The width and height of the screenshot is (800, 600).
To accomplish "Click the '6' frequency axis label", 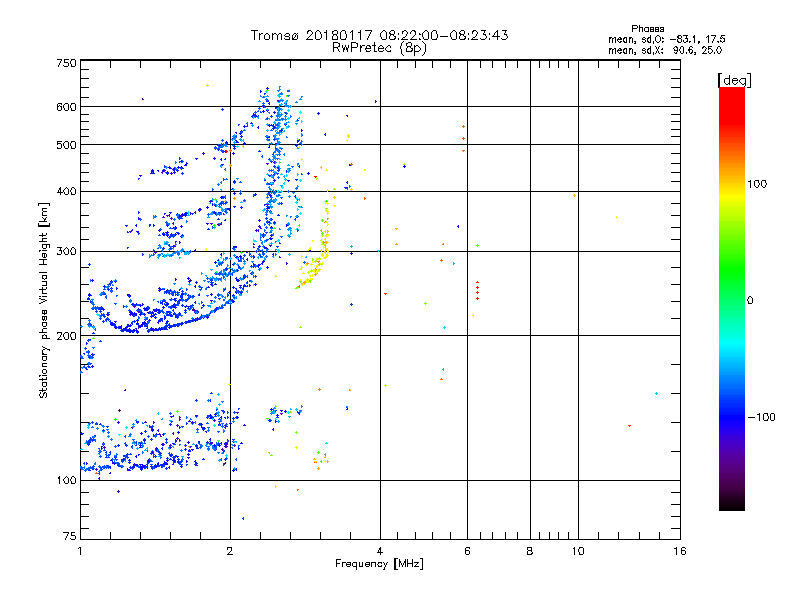I will [467, 551].
